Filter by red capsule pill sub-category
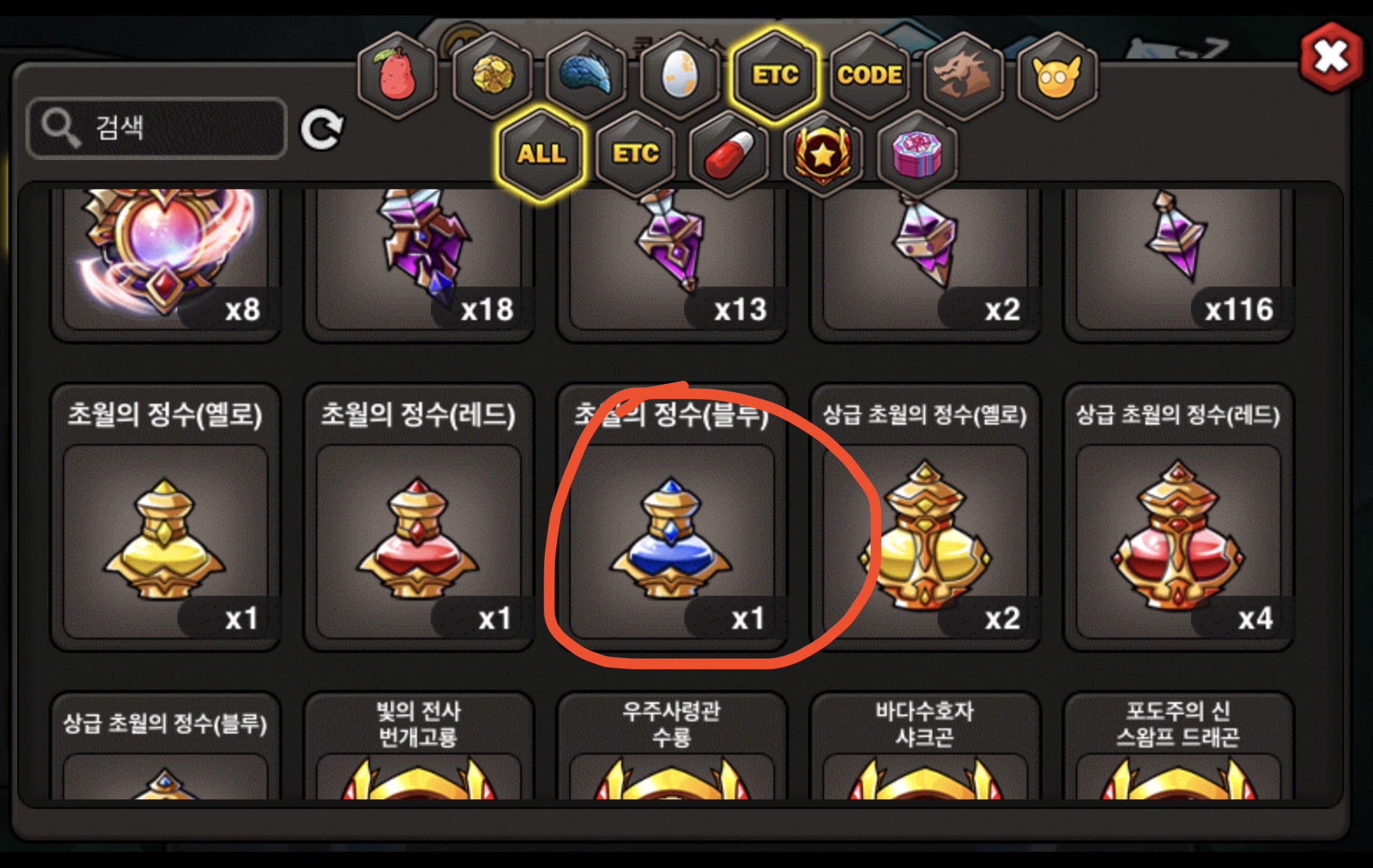Screen dimensions: 1373x868 pos(729,154)
